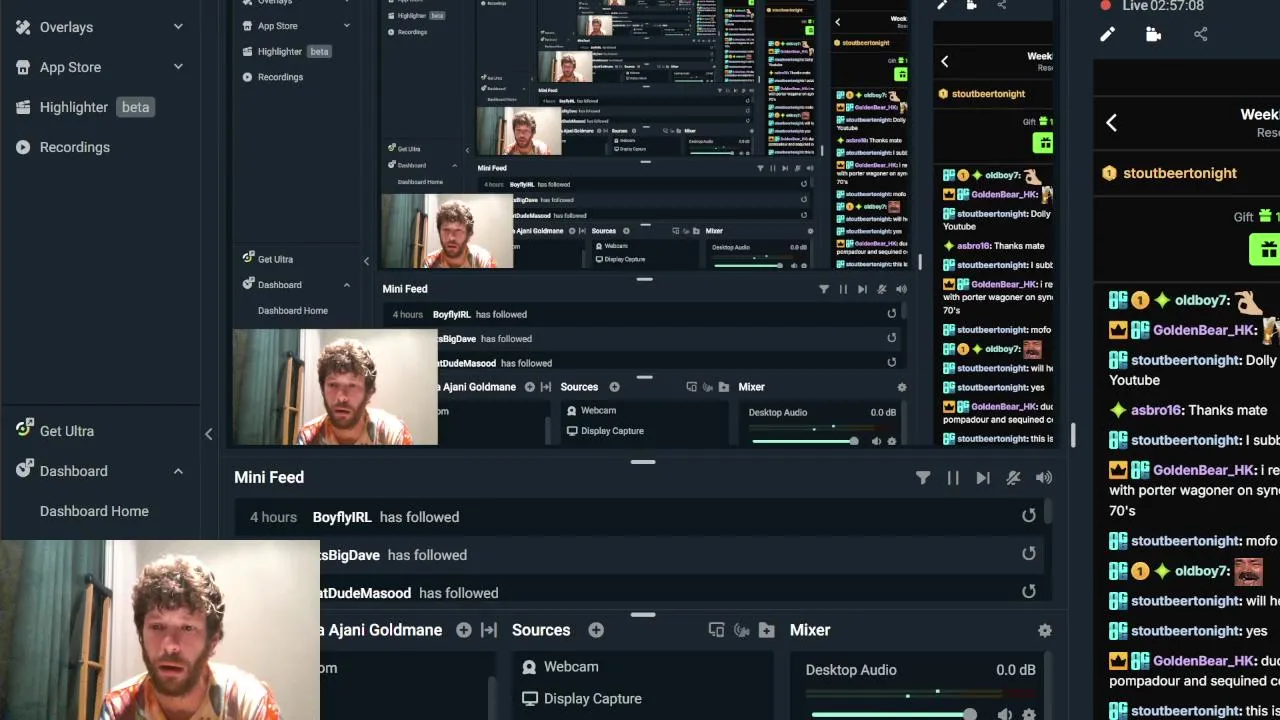1280x720 pixels.
Task: Click the beta badge beside main Highlighter
Action: click(x=135, y=107)
